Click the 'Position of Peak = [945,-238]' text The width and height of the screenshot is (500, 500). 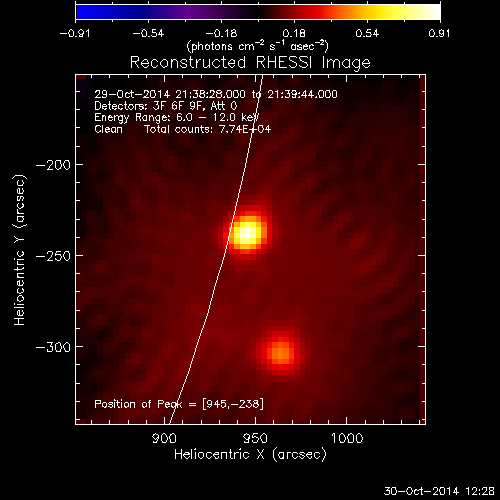[179, 404]
